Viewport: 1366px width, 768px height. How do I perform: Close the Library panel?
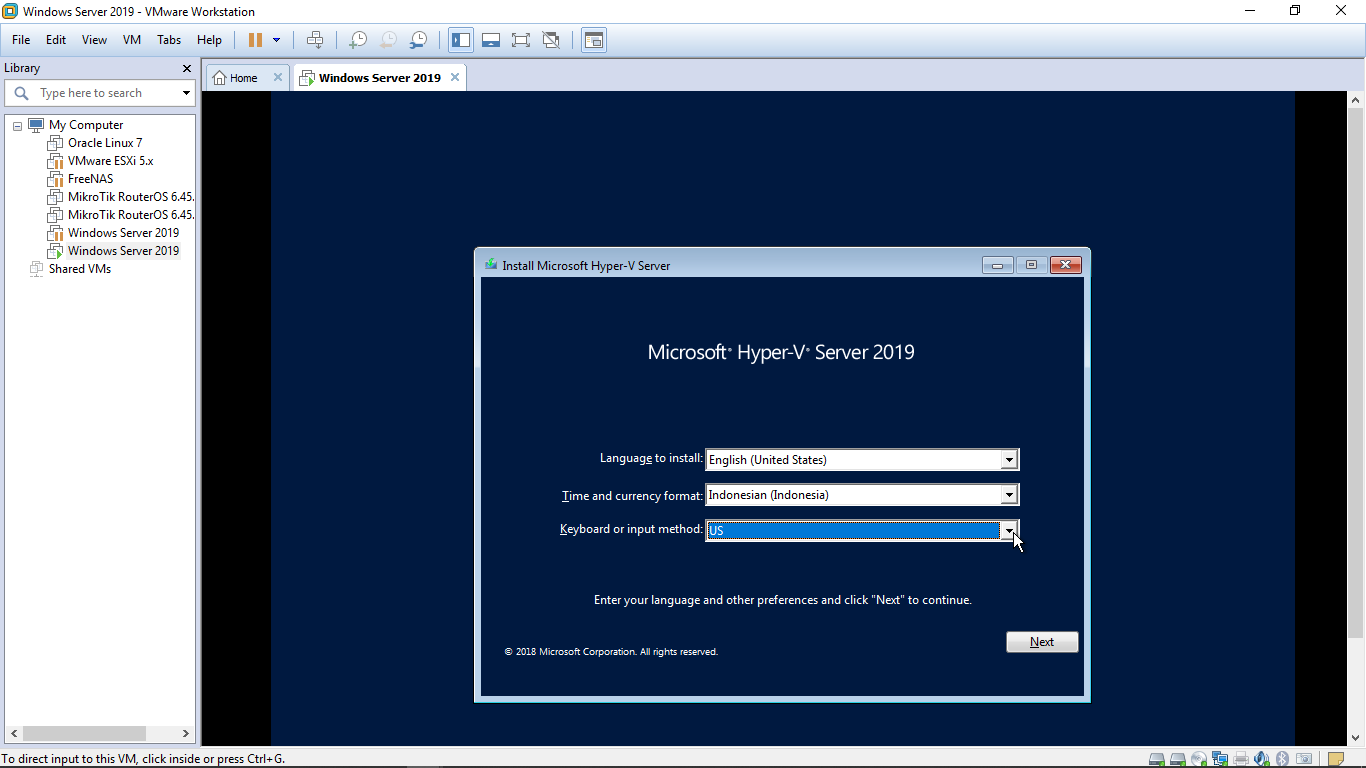pyautogui.click(x=187, y=68)
